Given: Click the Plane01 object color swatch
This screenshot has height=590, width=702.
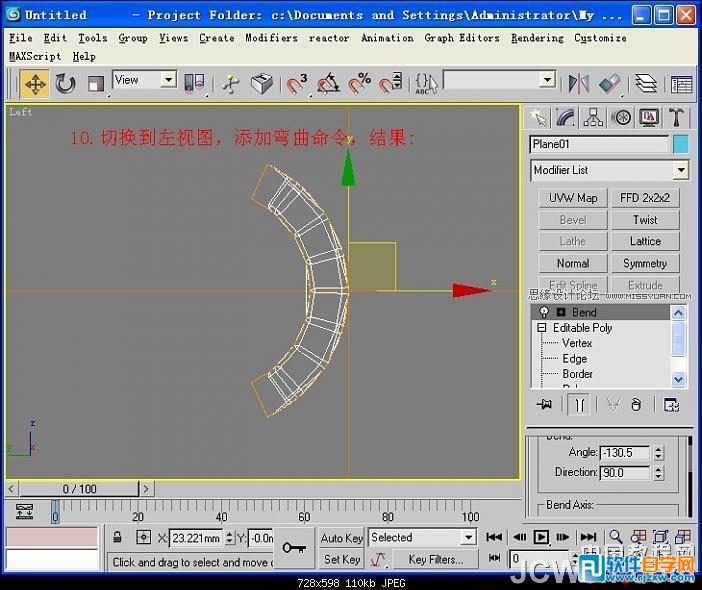Looking at the screenshot, I should [681, 145].
